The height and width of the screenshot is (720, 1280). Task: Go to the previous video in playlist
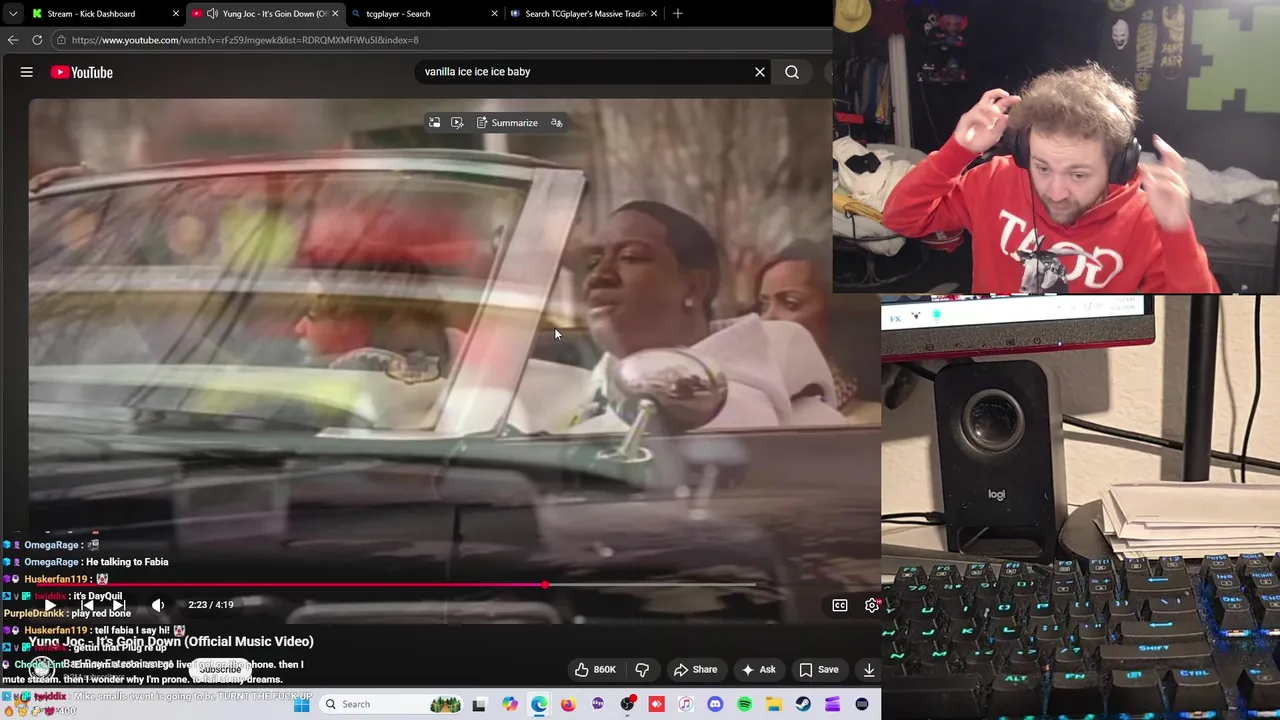[88, 605]
